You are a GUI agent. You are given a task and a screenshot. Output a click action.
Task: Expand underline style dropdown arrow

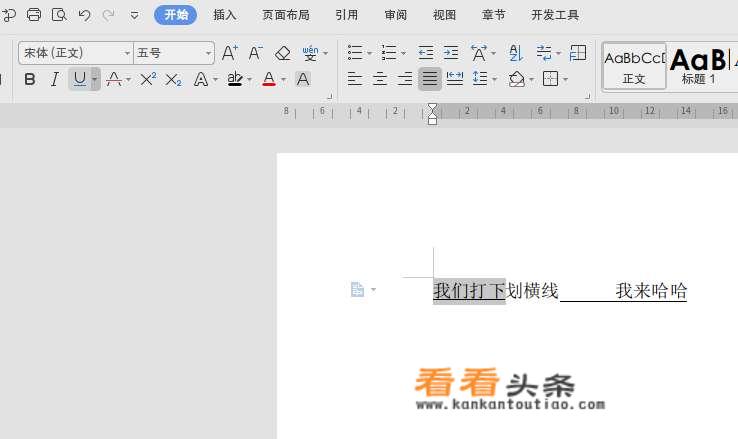(95, 79)
